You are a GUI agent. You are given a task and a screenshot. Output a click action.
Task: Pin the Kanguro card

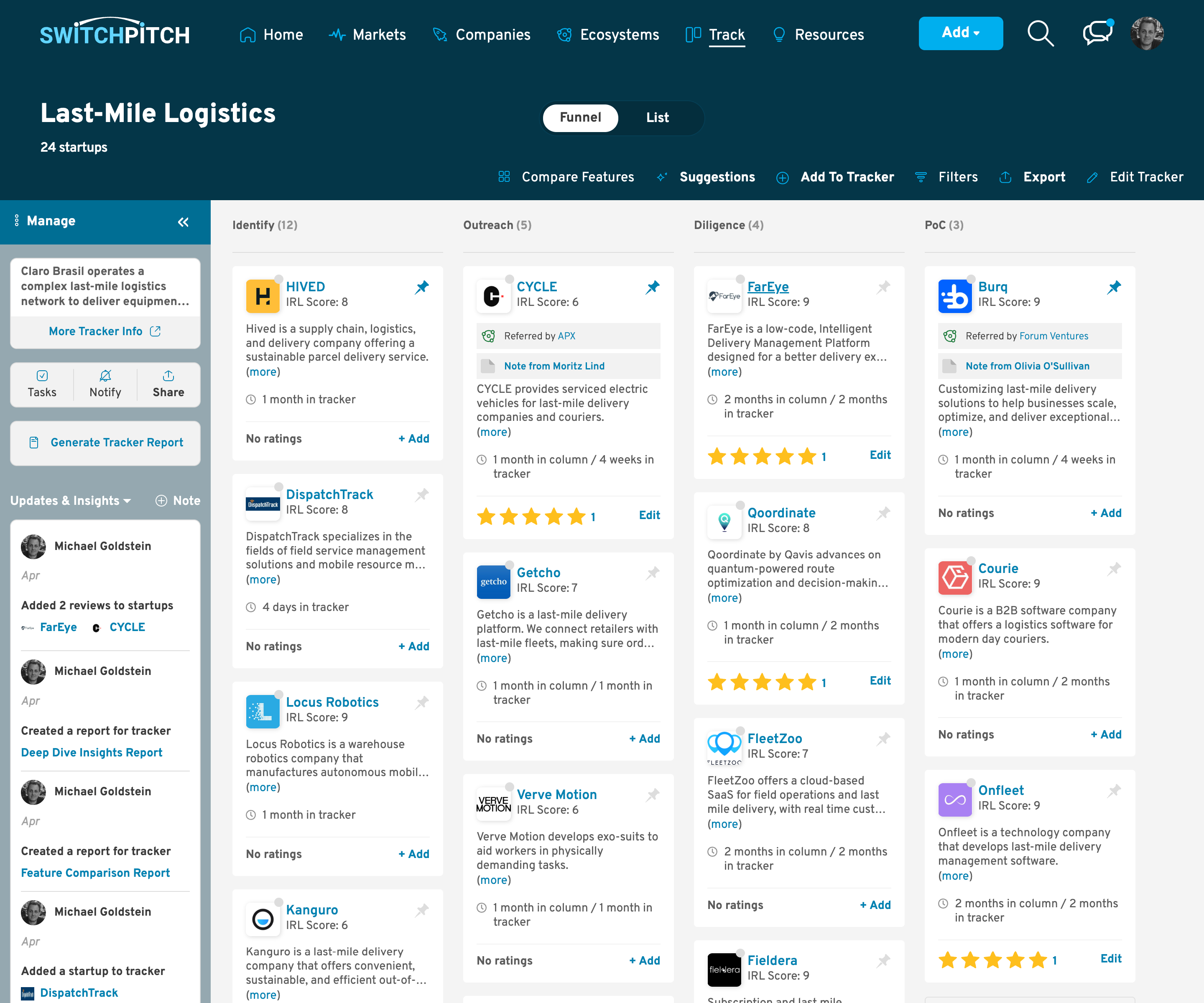click(x=422, y=909)
